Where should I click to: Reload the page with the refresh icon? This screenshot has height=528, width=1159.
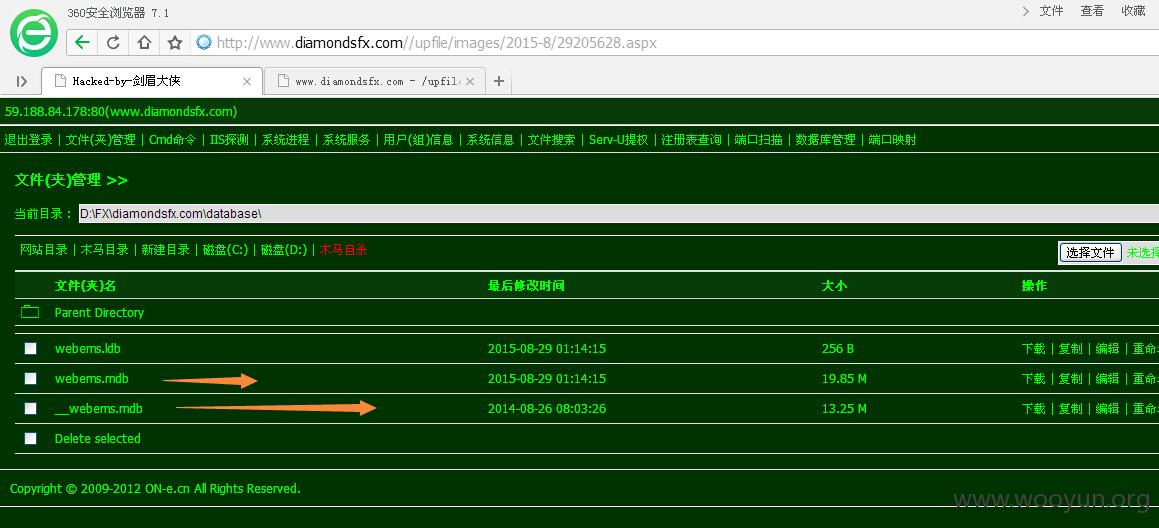(113, 43)
